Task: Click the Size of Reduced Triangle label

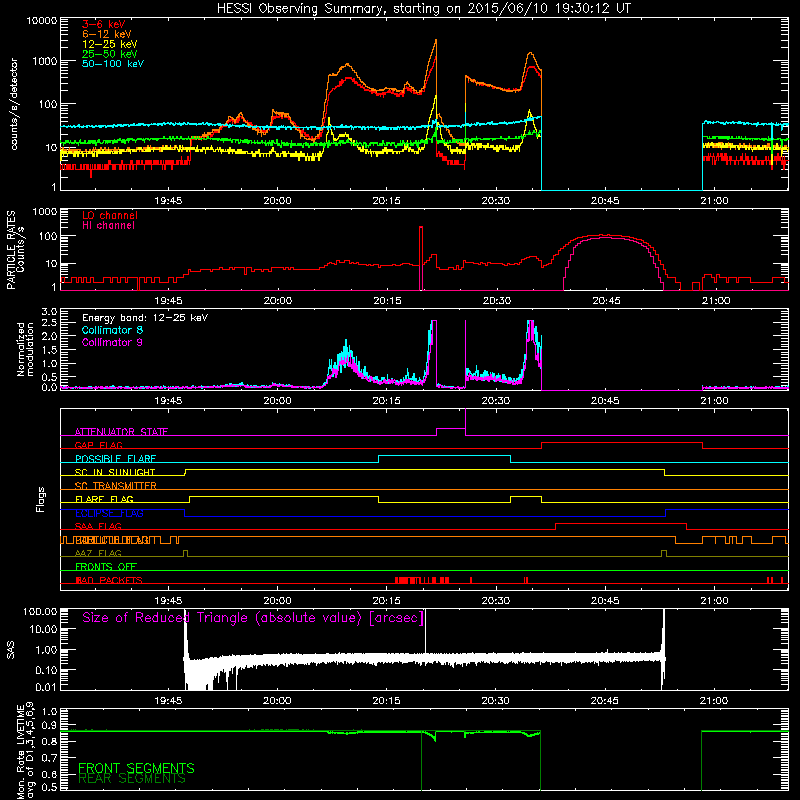Action: [x=253, y=618]
